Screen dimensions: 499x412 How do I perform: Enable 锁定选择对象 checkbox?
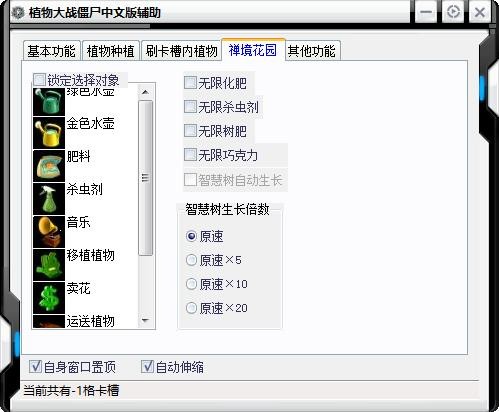click(39, 80)
